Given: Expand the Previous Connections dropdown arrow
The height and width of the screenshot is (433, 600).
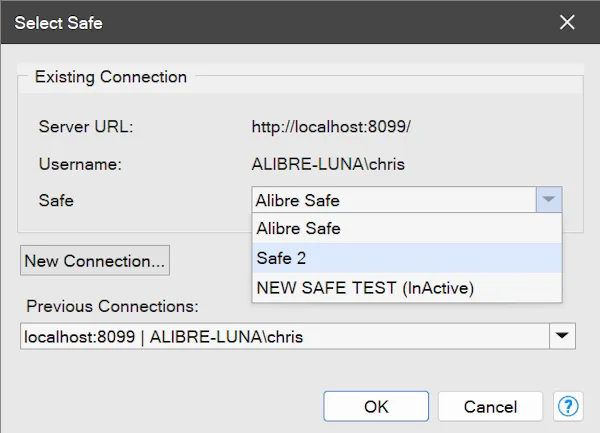Looking at the screenshot, I should click(562, 336).
